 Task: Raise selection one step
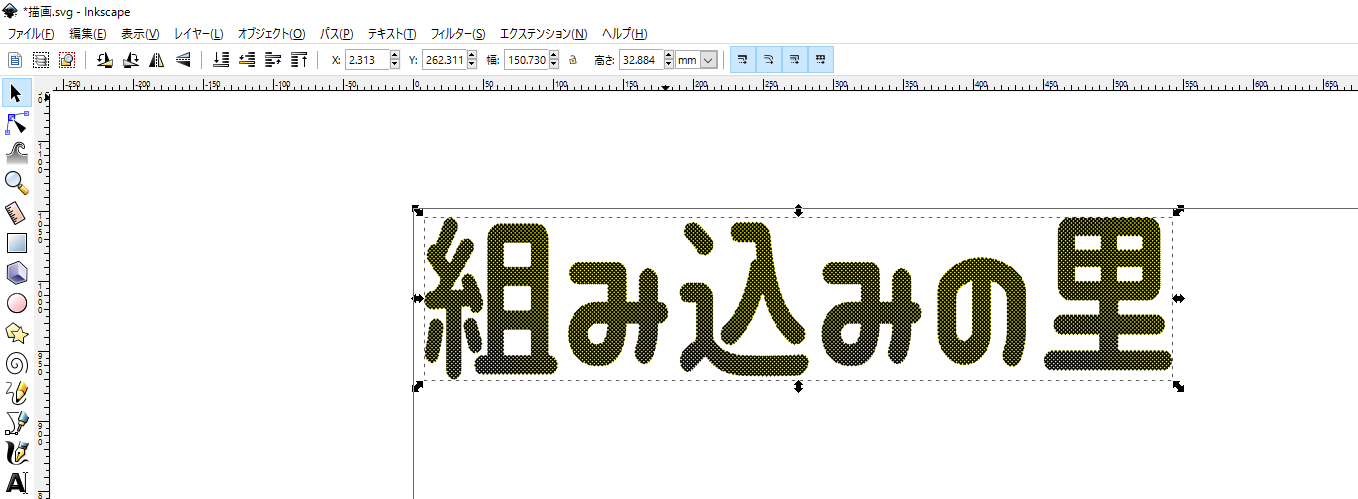tap(274, 60)
